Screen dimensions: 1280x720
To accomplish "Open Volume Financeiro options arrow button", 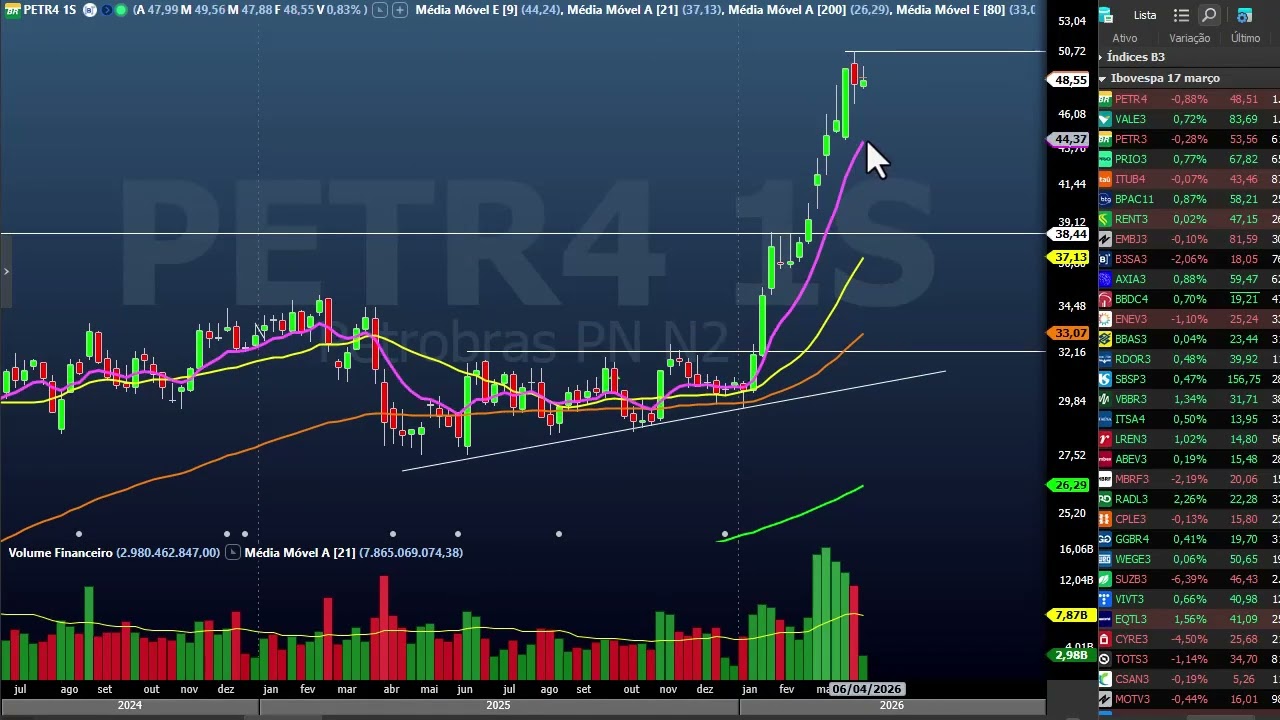I will 232,552.
